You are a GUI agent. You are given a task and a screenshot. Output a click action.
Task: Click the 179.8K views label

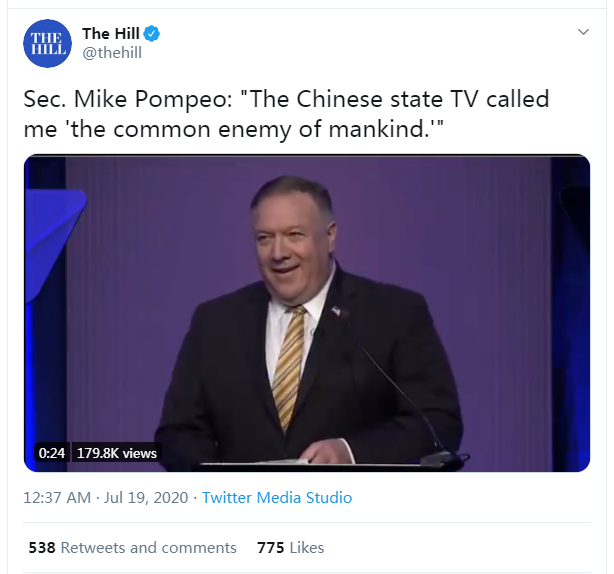[x=119, y=453]
